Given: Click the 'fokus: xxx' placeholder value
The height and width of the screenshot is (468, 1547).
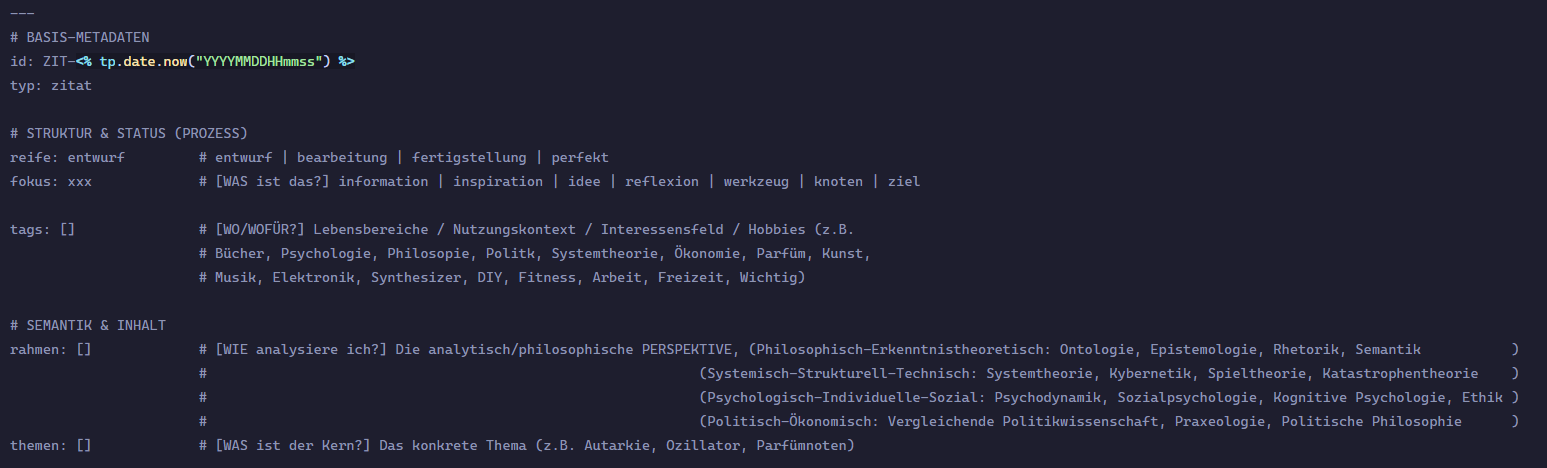Looking at the screenshot, I should [x=79, y=181].
